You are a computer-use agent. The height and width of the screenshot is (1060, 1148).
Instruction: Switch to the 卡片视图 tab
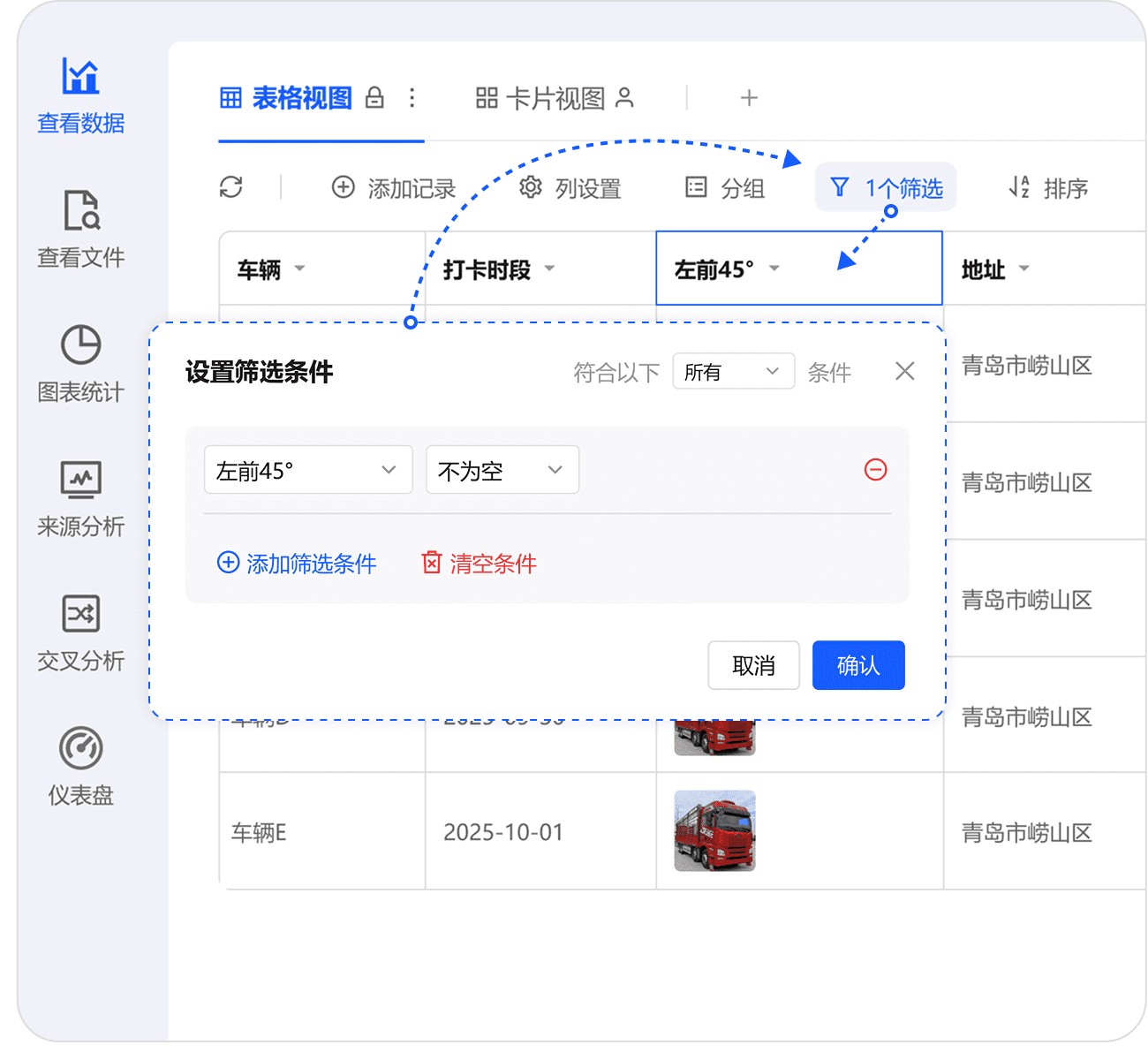click(554, 98)
